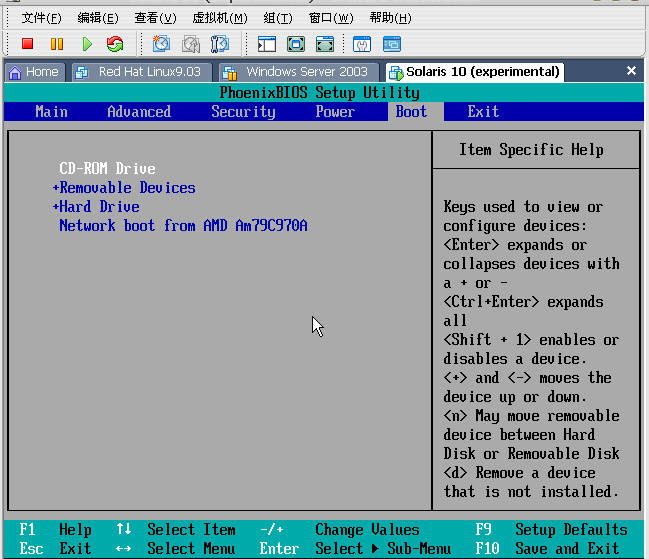The height and width of the screenshot is (559, 649).
Task: Open the 窗口(W) menu
Action: click(x=331, y=18)
